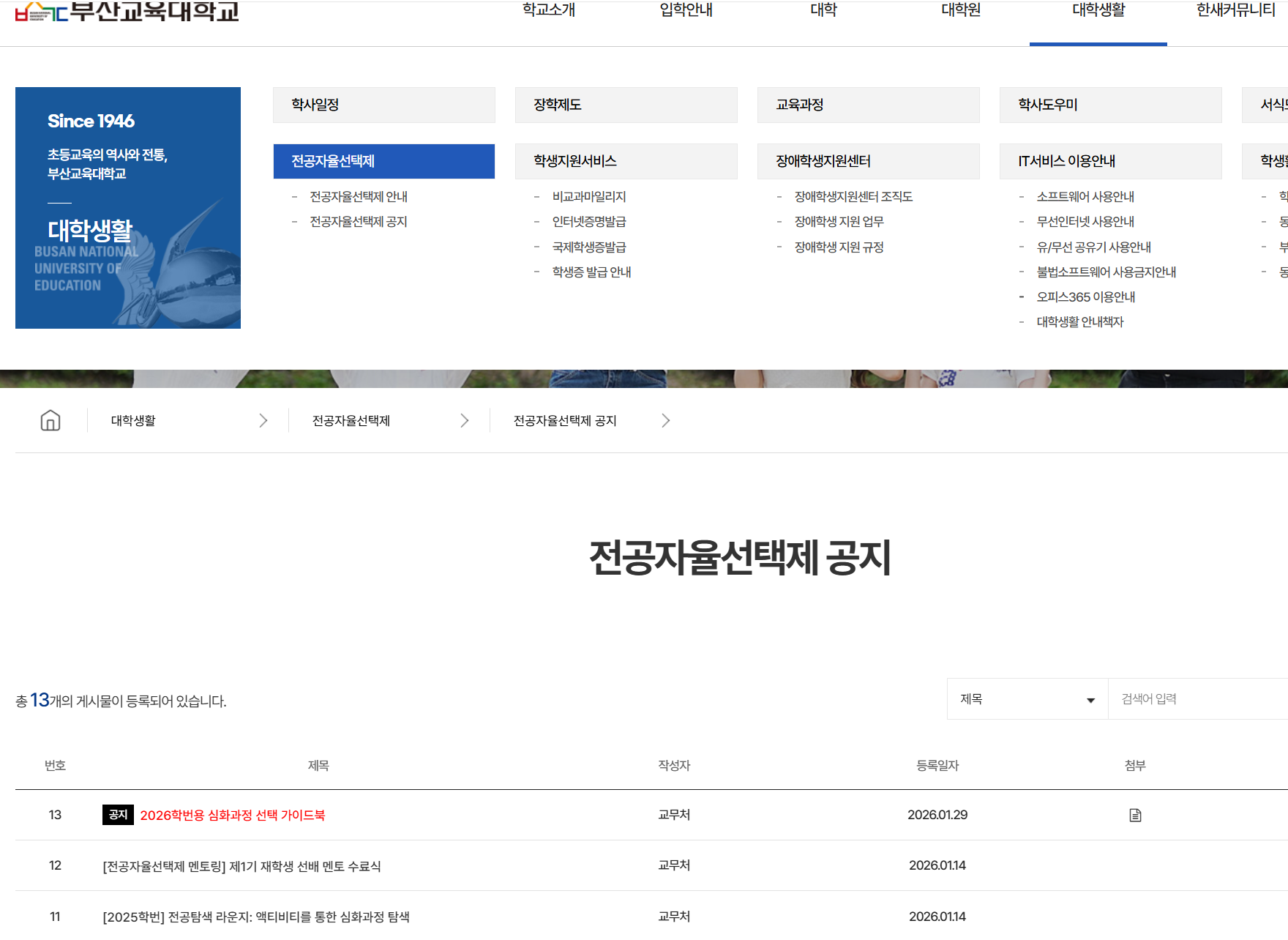
Task: Open the 제1기 재학생 선배 멘토 수료식 post
Action: 241,866
